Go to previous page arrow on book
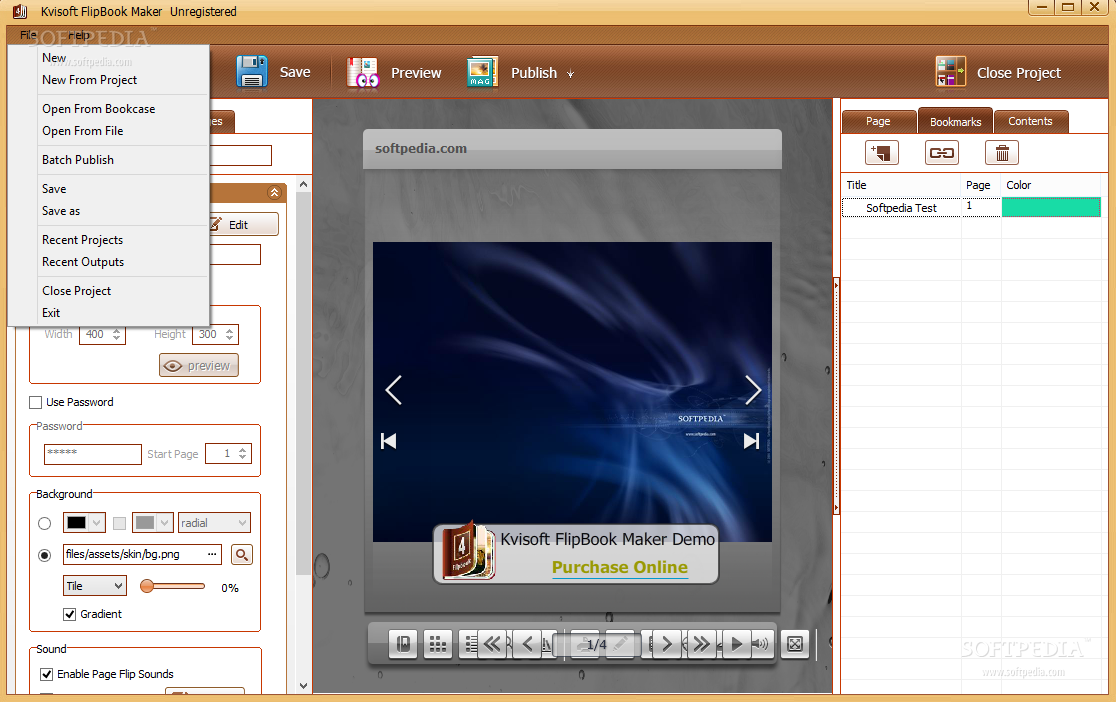Viewport: 1116px width, 702px height. 394,389
